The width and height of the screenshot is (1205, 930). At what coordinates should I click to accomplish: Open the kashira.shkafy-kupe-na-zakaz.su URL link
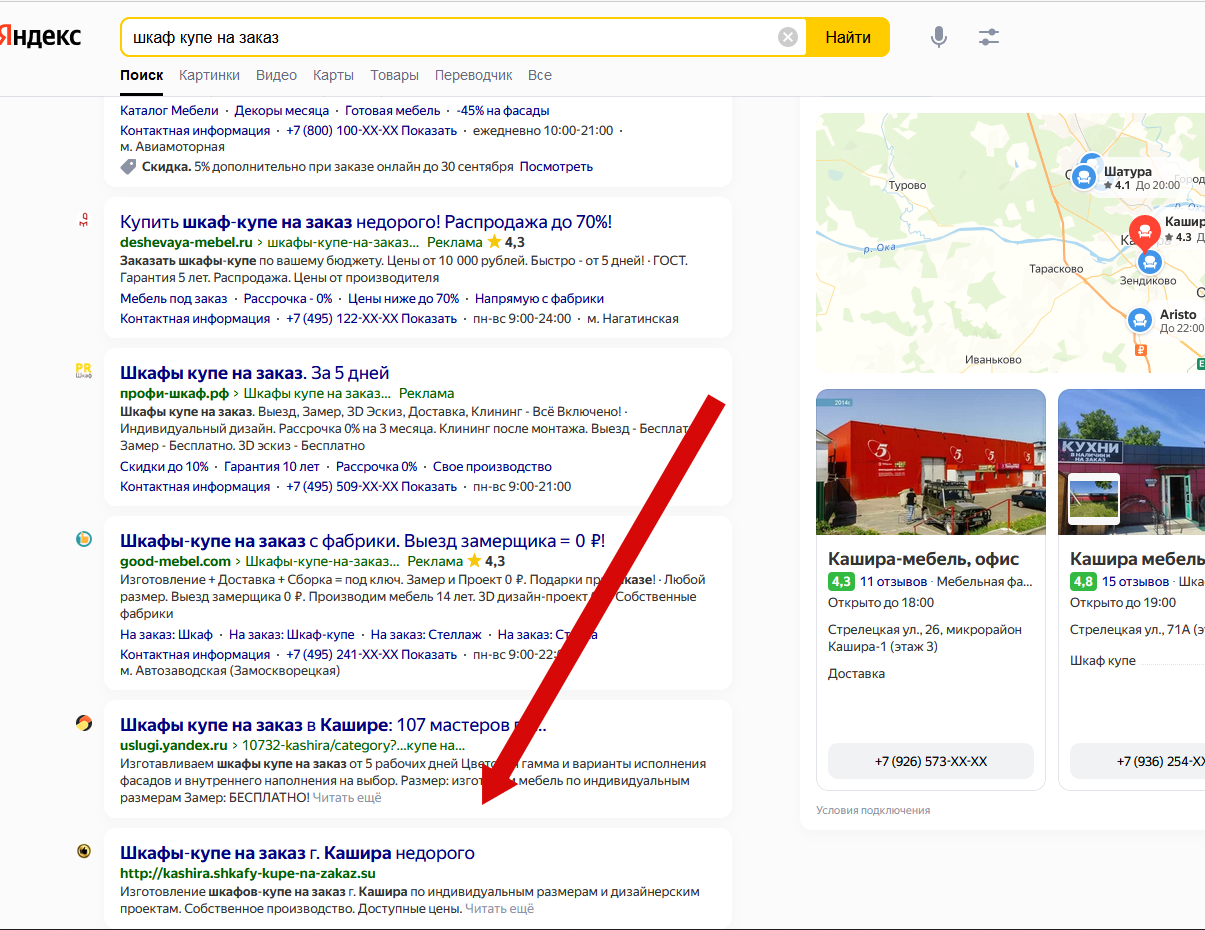tap(248, 874)
